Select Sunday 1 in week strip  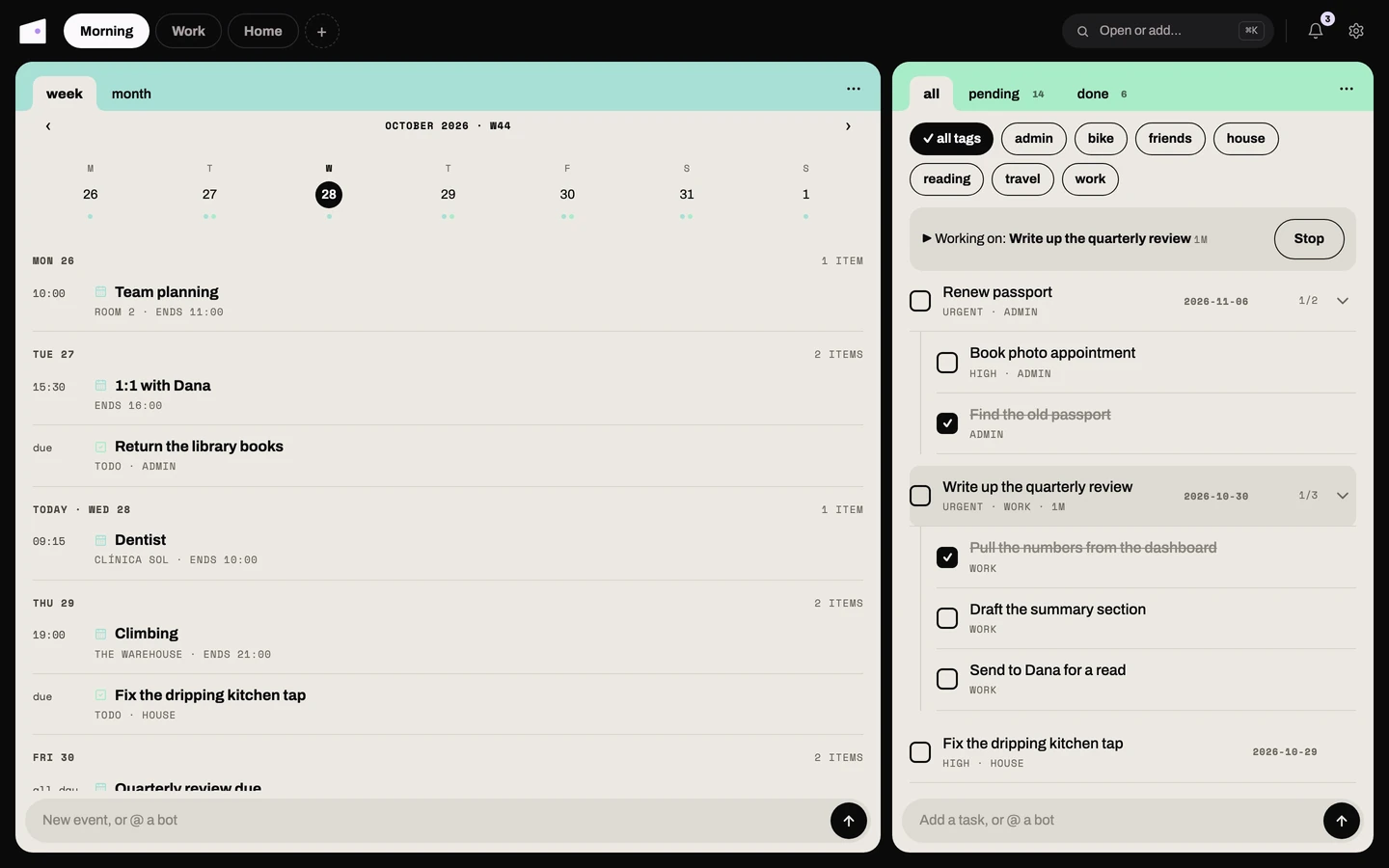point(806,194)
